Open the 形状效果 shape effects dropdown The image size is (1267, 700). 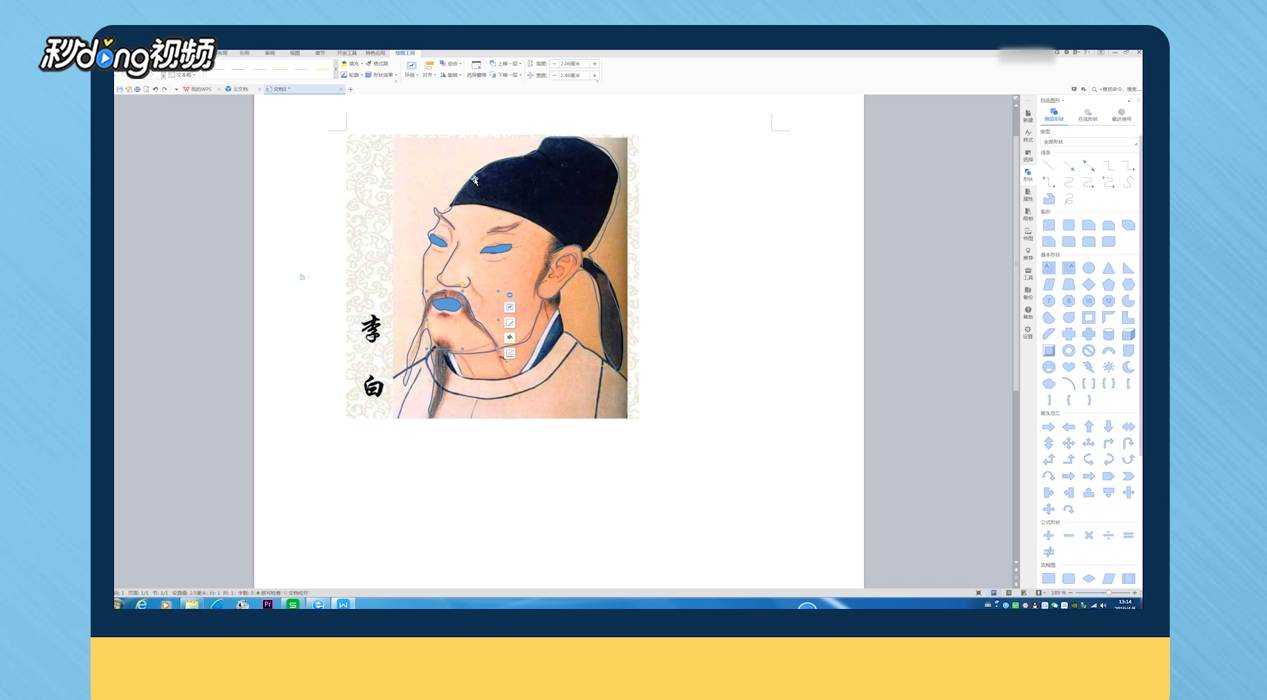point(382,75)
